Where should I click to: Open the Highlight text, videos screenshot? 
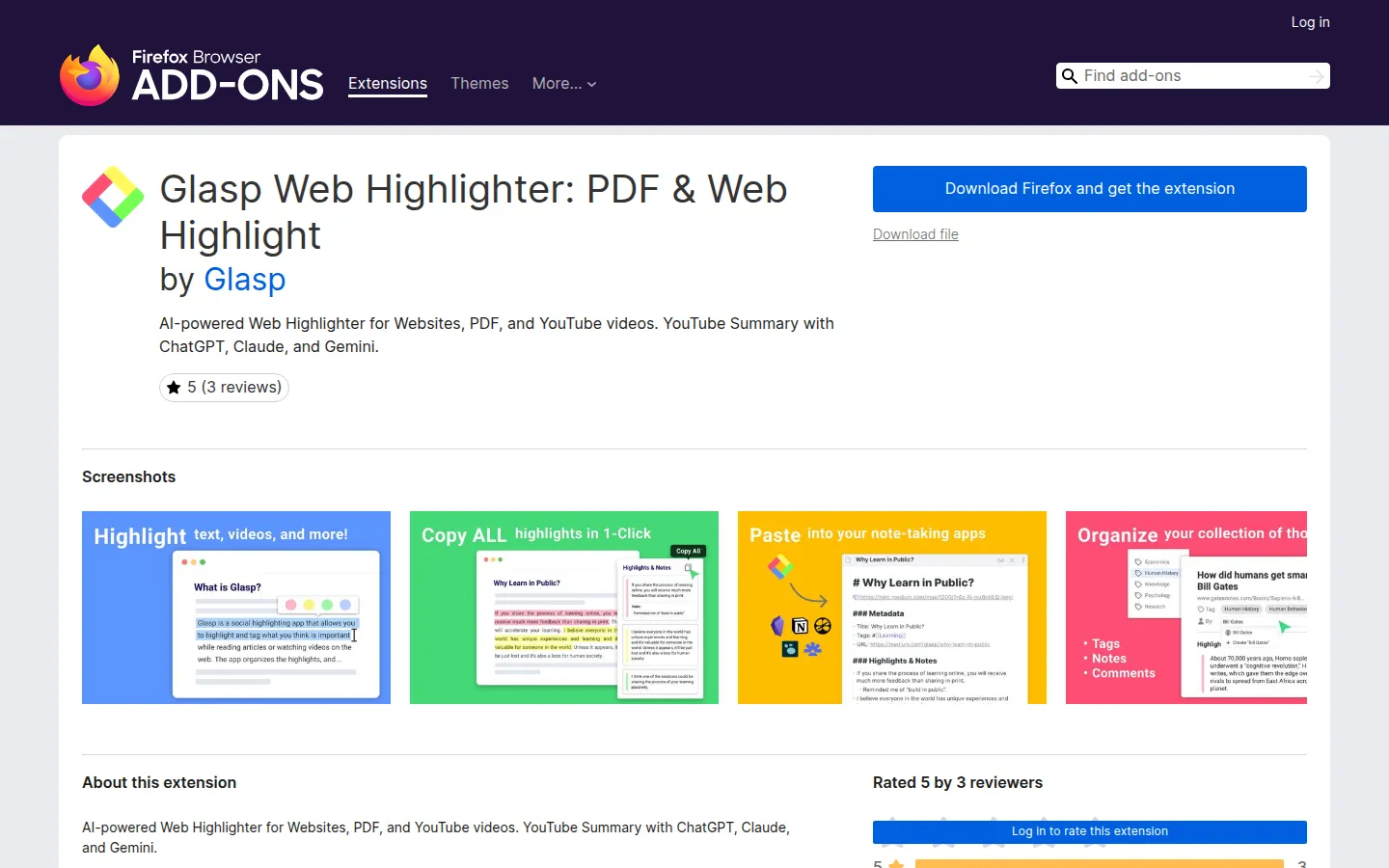(x=236, y=608)
